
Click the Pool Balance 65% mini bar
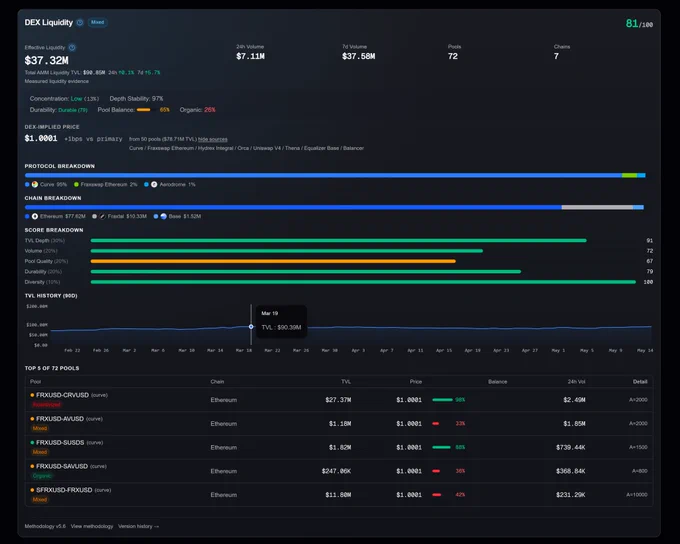pyautogui.click(x=146, y=110)
